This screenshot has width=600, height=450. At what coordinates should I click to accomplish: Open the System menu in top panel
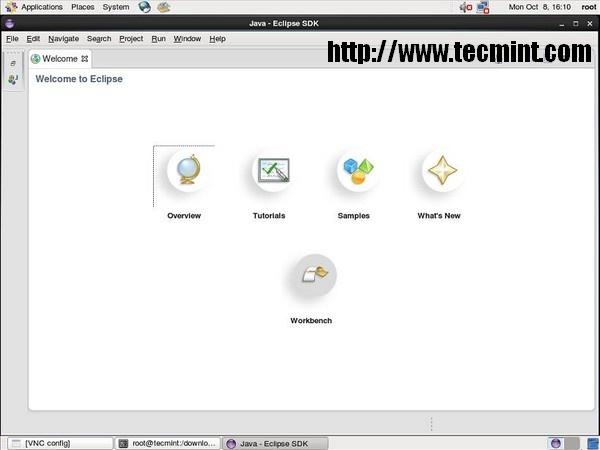tap(116, 7)
